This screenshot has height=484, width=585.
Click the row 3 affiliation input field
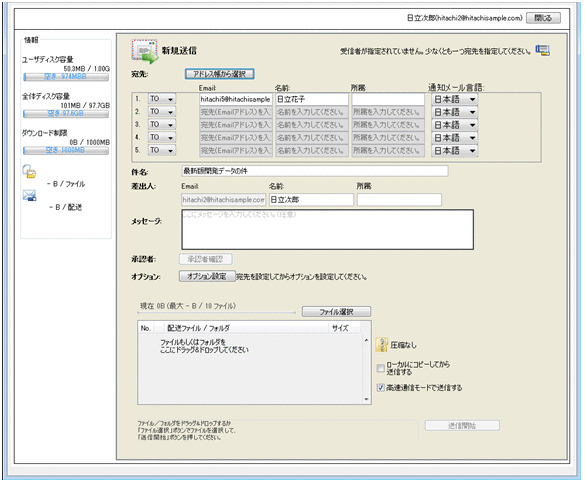click(388, 125)
